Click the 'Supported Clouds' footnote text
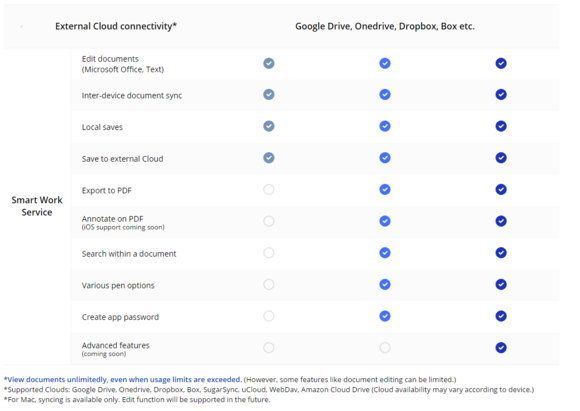The height and width of the screenshot is (411, 580). [269, 390]
